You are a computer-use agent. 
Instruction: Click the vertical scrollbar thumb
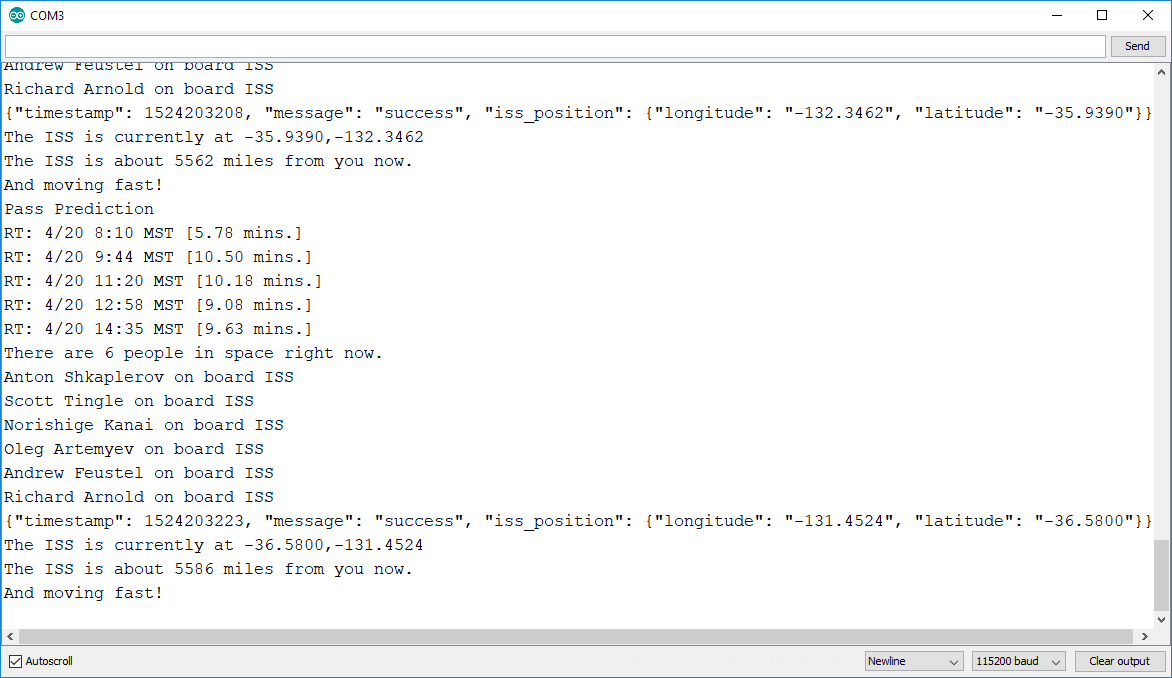(1161, 574)
